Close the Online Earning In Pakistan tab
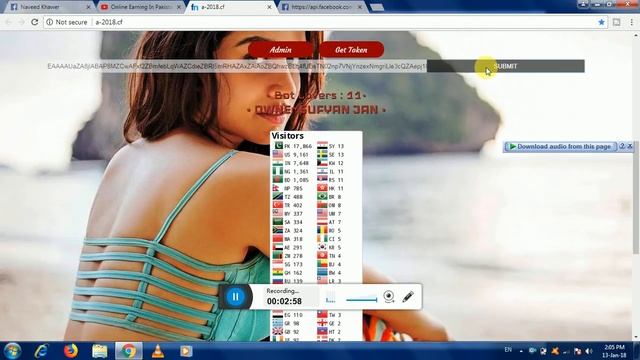The width and height of the screenshot is (640, 360). pos(179,7)
